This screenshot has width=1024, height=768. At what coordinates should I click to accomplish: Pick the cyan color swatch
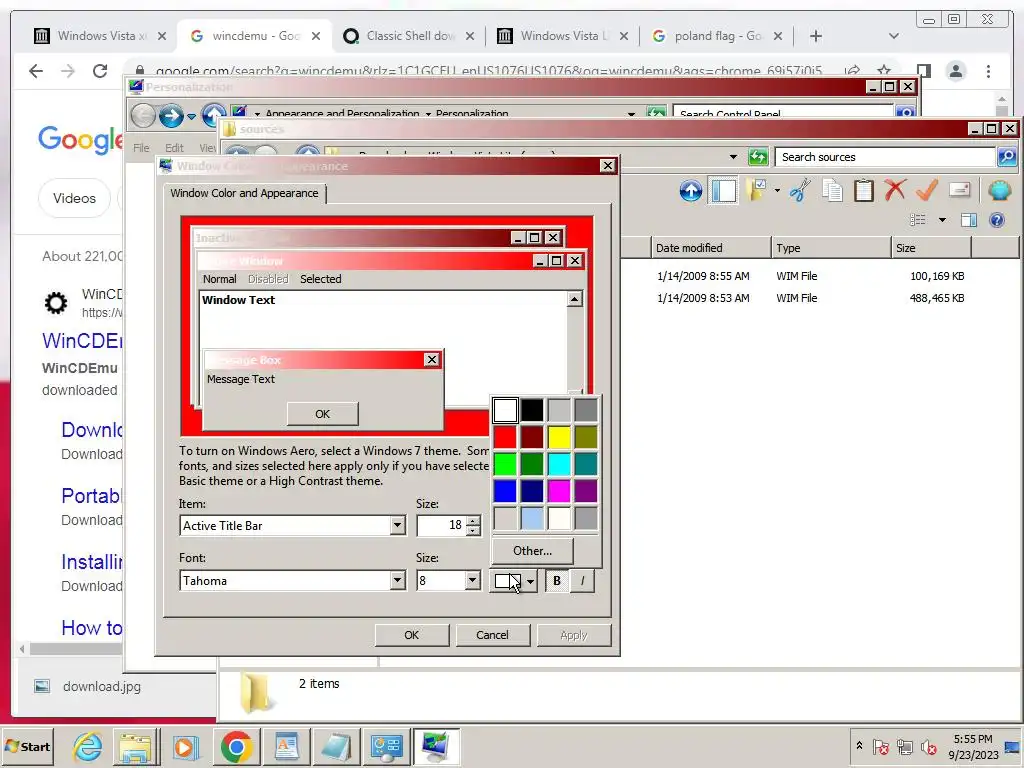coord(559,464)
